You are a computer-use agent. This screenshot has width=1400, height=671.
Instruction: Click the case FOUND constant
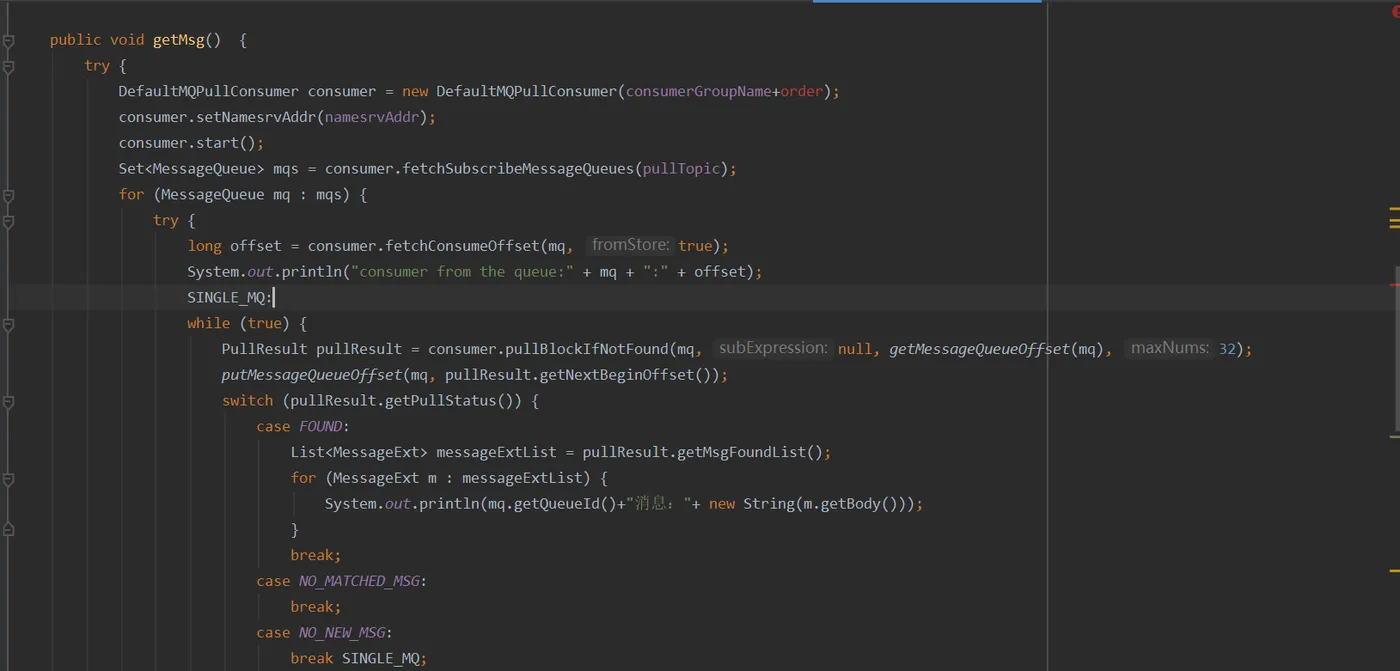click(x=320, y=426)
